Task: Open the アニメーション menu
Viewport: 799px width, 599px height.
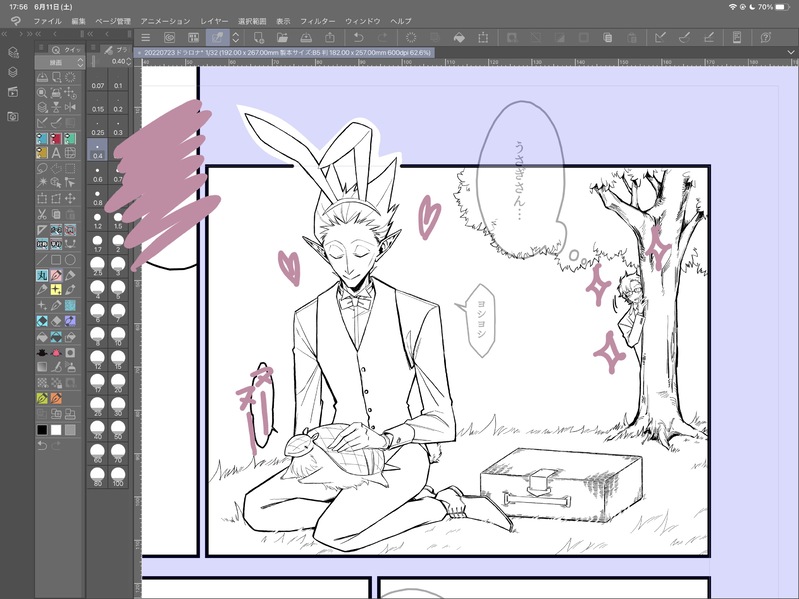Action: click(165, 21)
